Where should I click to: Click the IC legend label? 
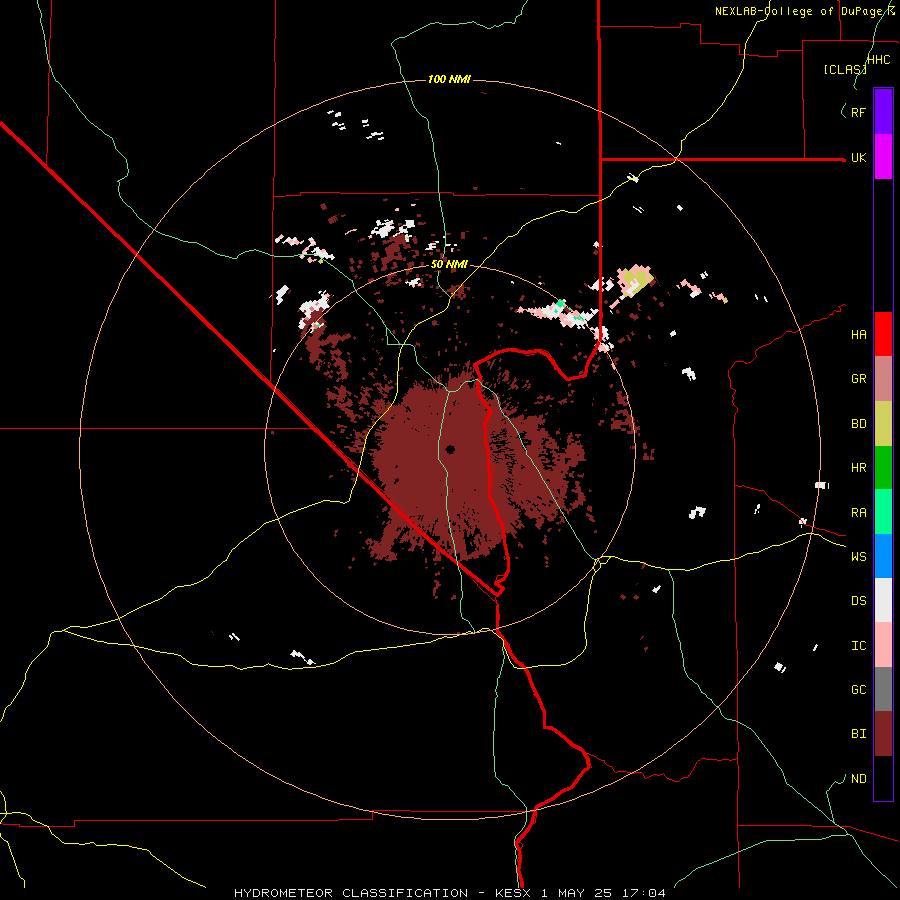(858, 646)
